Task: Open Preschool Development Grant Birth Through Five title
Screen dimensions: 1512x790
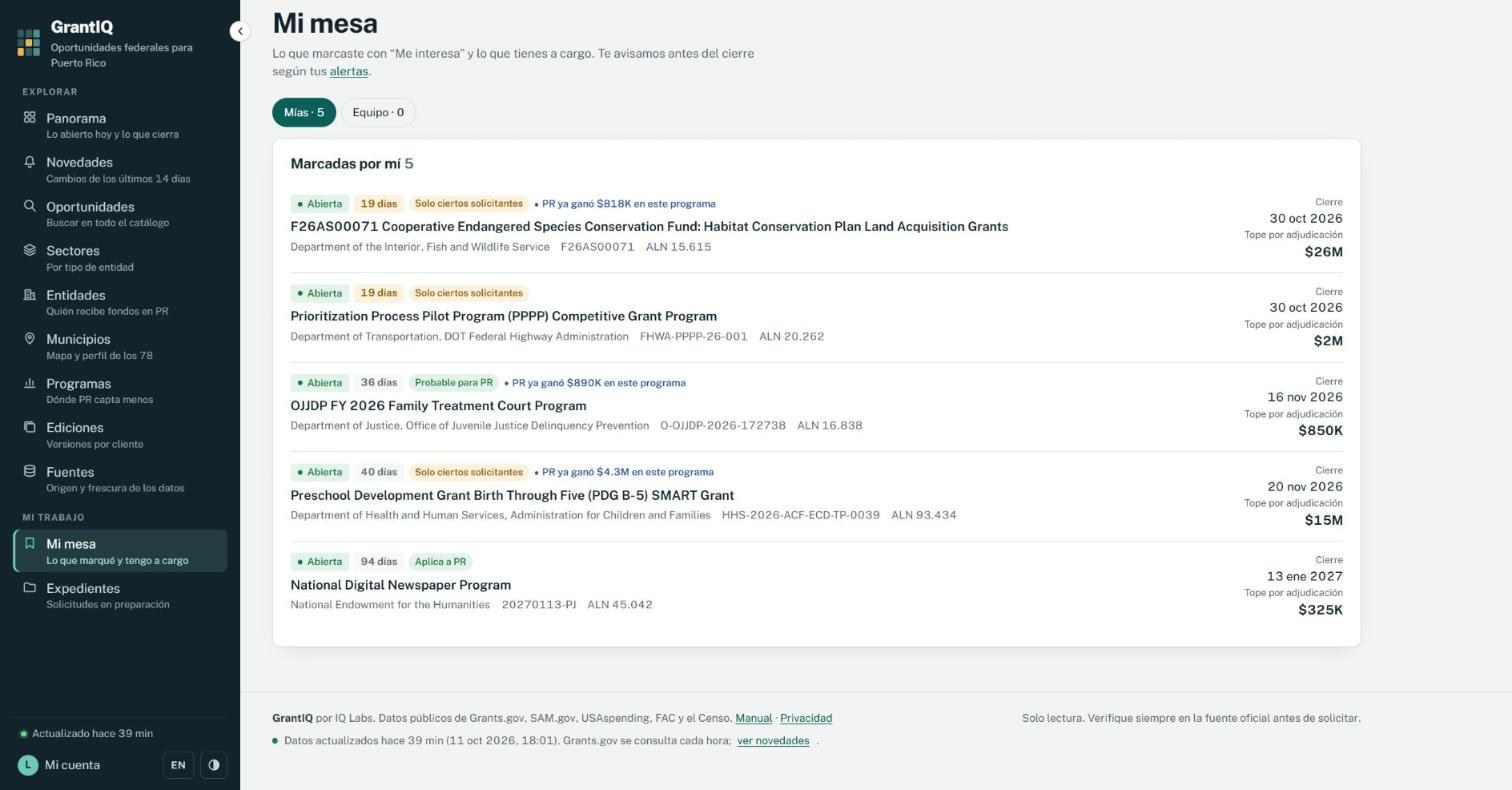Action: [512, 495]
